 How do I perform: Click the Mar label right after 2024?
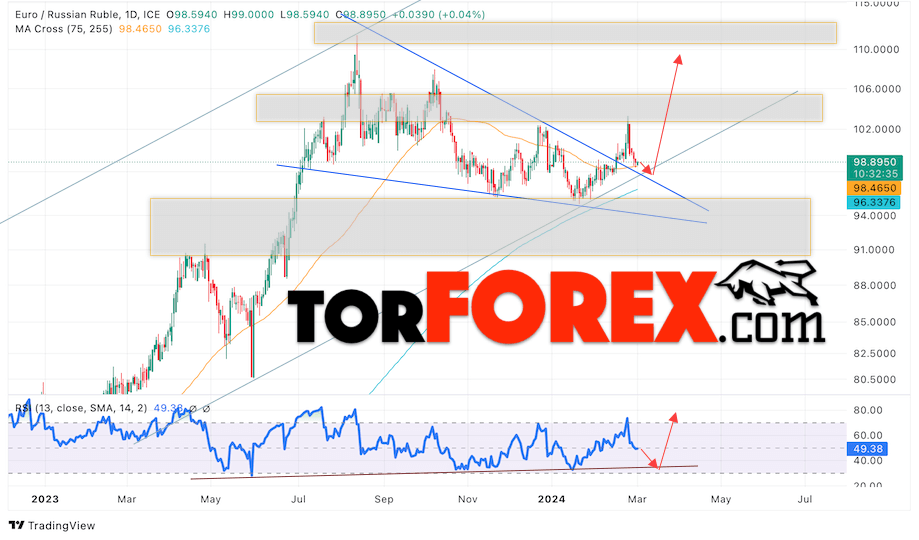tap(637, 500)
